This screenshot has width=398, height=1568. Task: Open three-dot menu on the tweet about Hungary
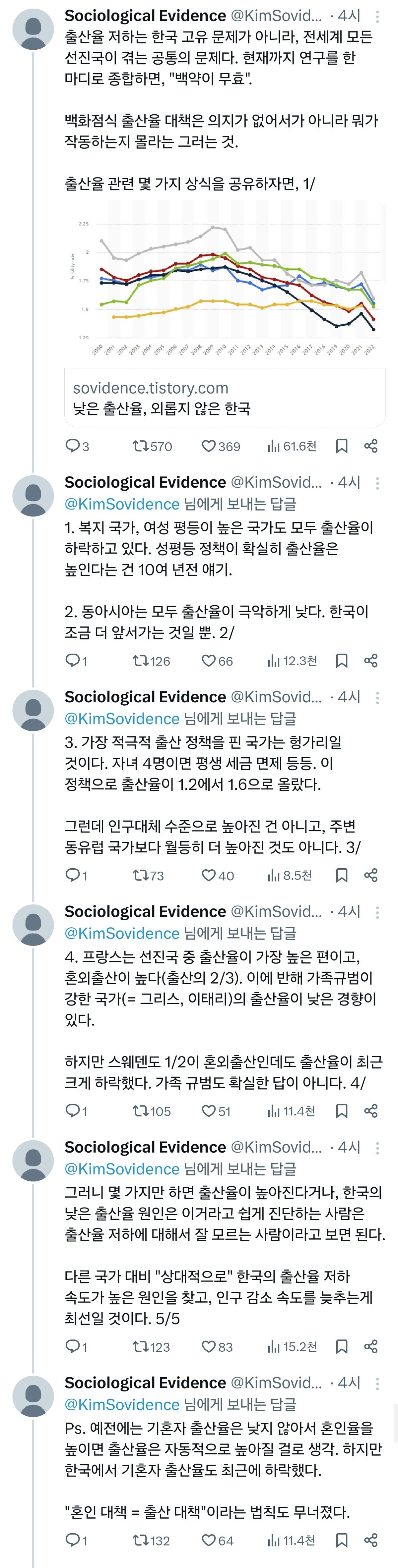[x=378, y=698]
